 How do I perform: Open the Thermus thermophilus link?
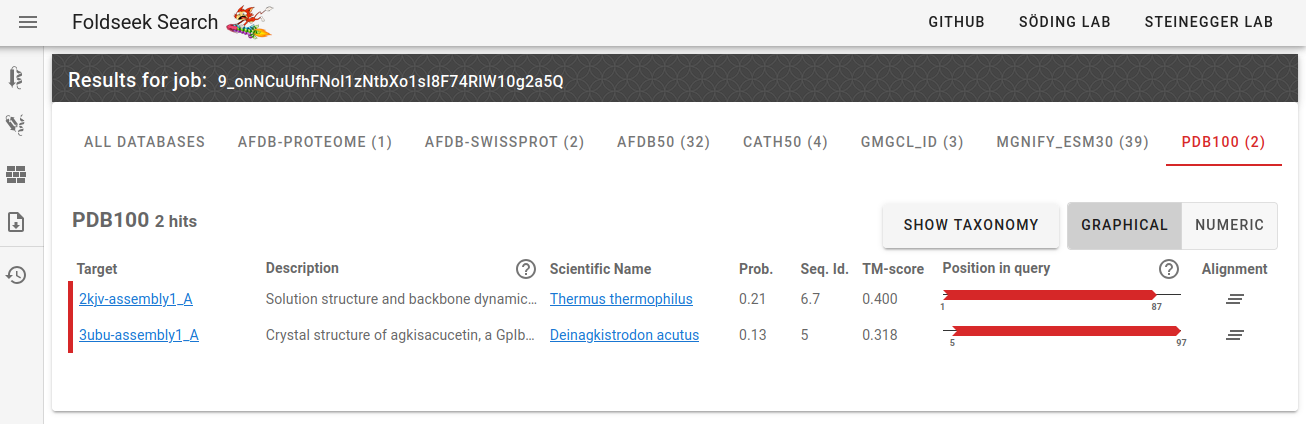(x=621, y=299)
